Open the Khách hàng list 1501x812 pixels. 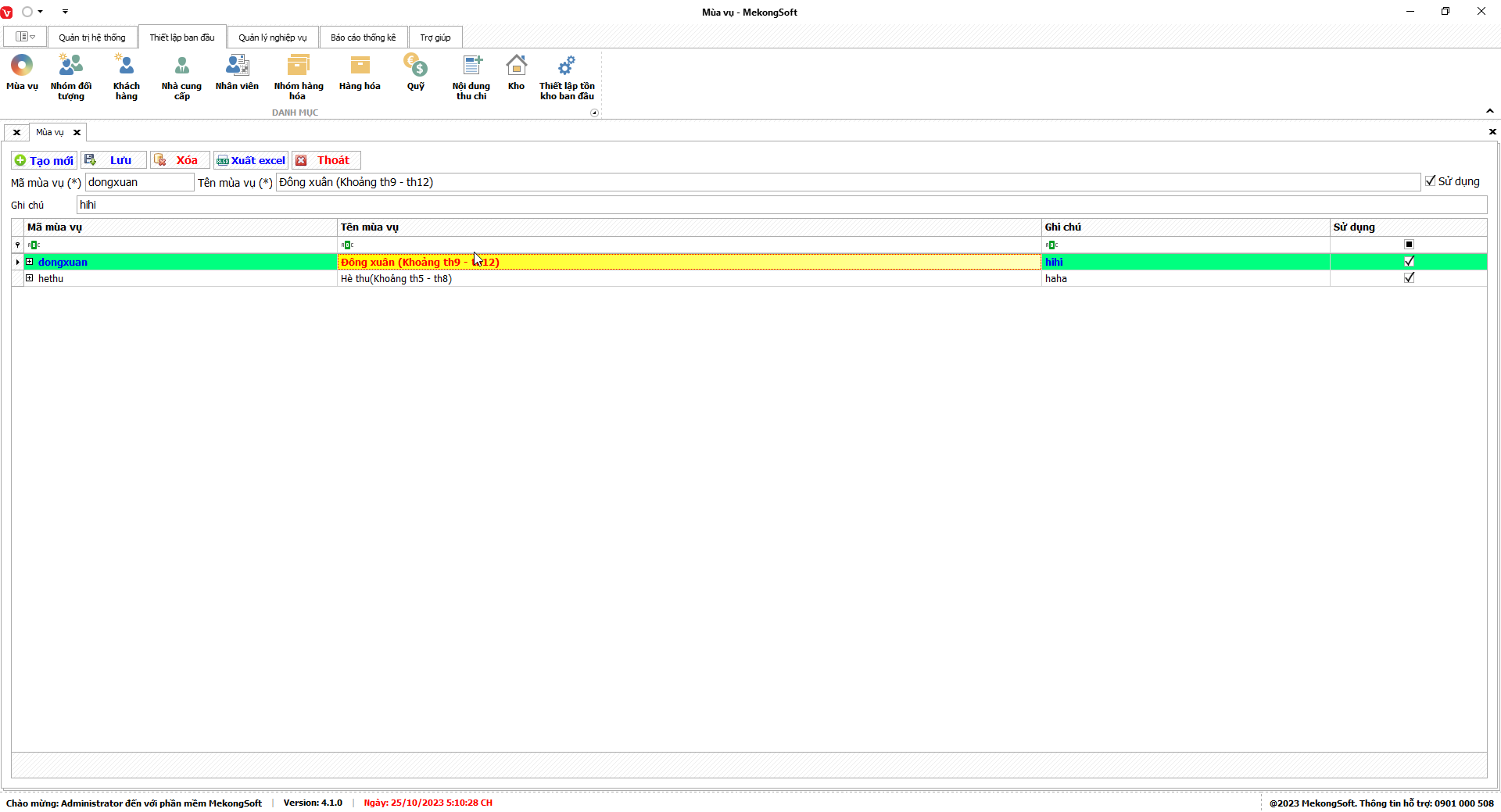tap(126, 77)
